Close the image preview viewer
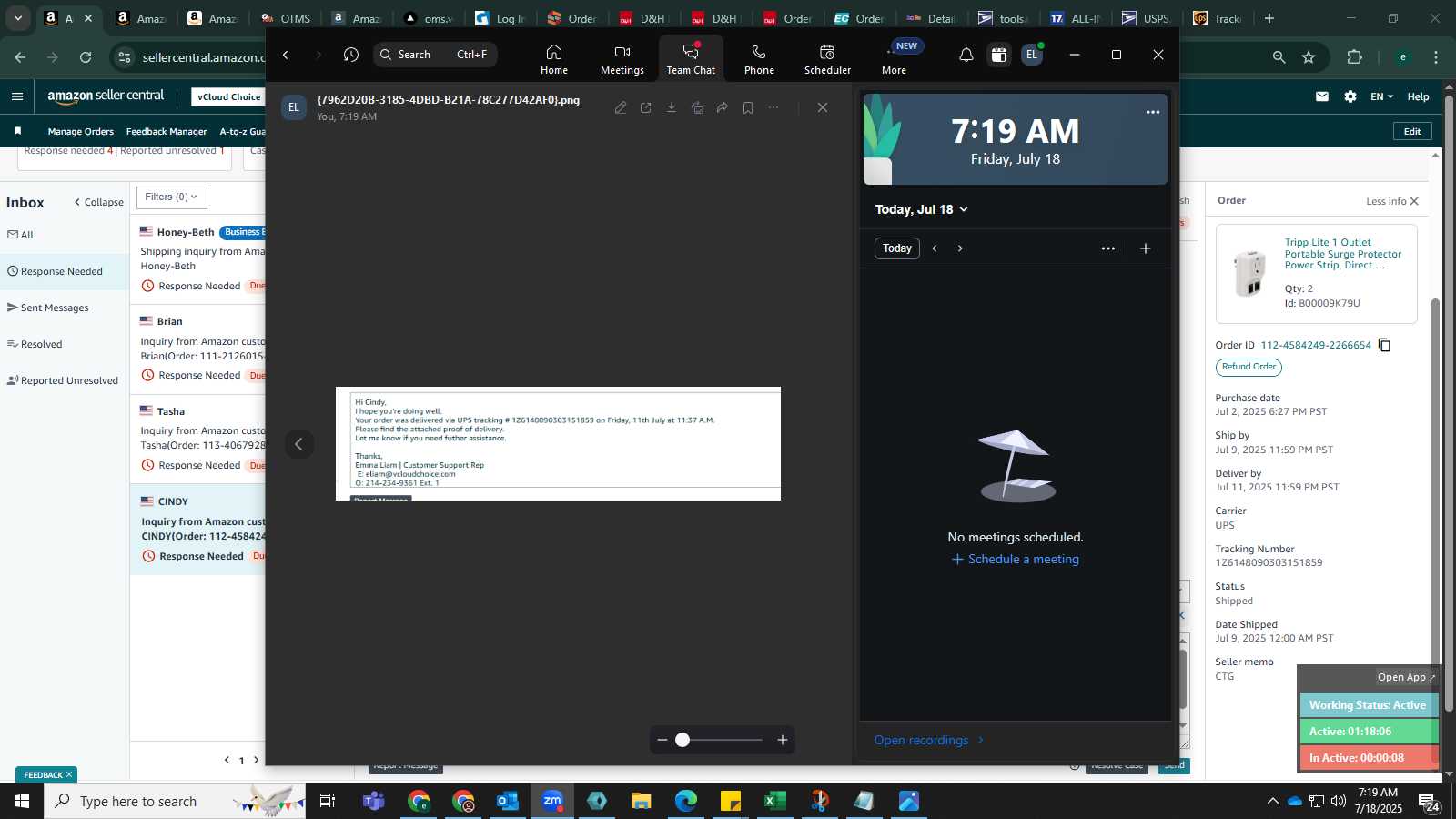 point(823,107)
